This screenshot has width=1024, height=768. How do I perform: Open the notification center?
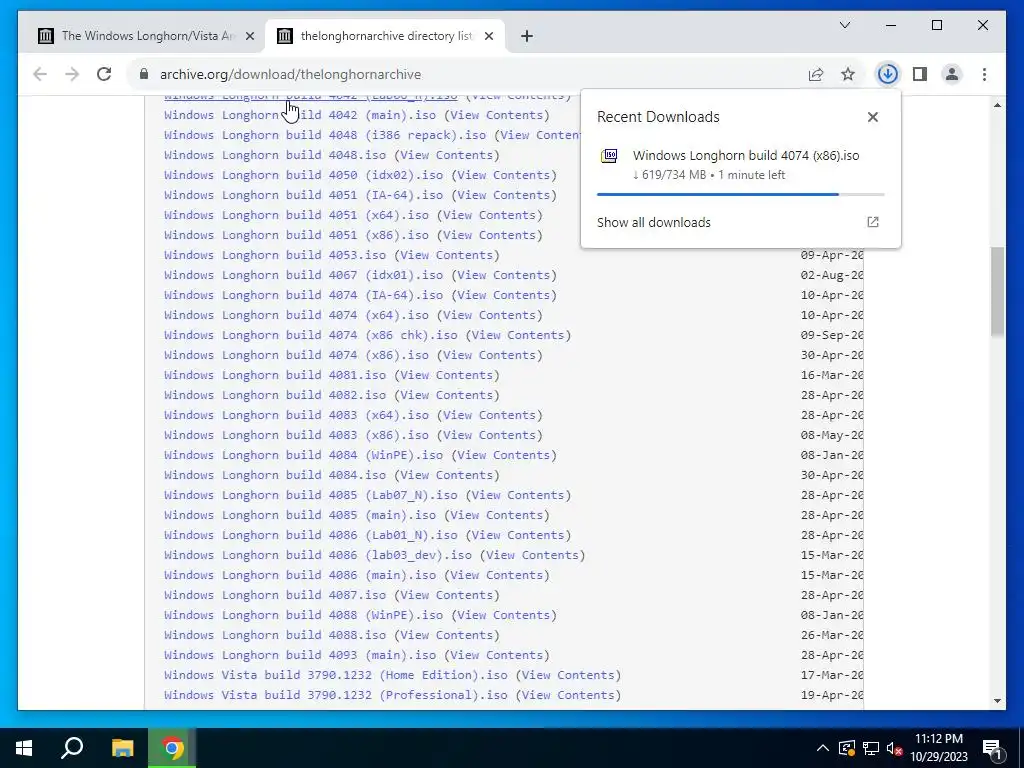[x=992, y=748]
